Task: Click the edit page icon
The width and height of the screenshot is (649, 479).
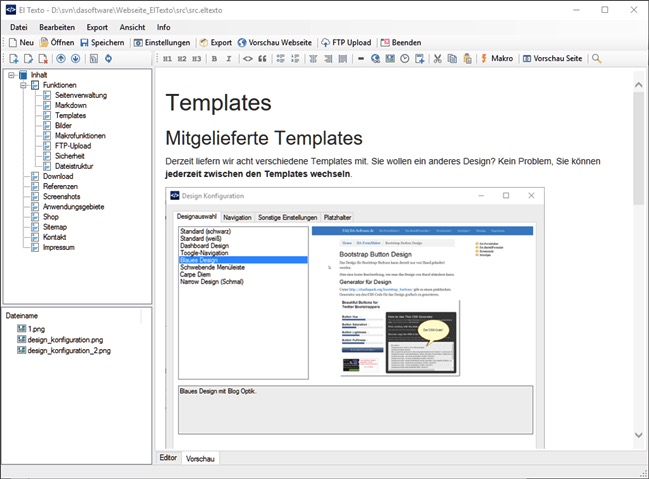Action: [28, 59]
